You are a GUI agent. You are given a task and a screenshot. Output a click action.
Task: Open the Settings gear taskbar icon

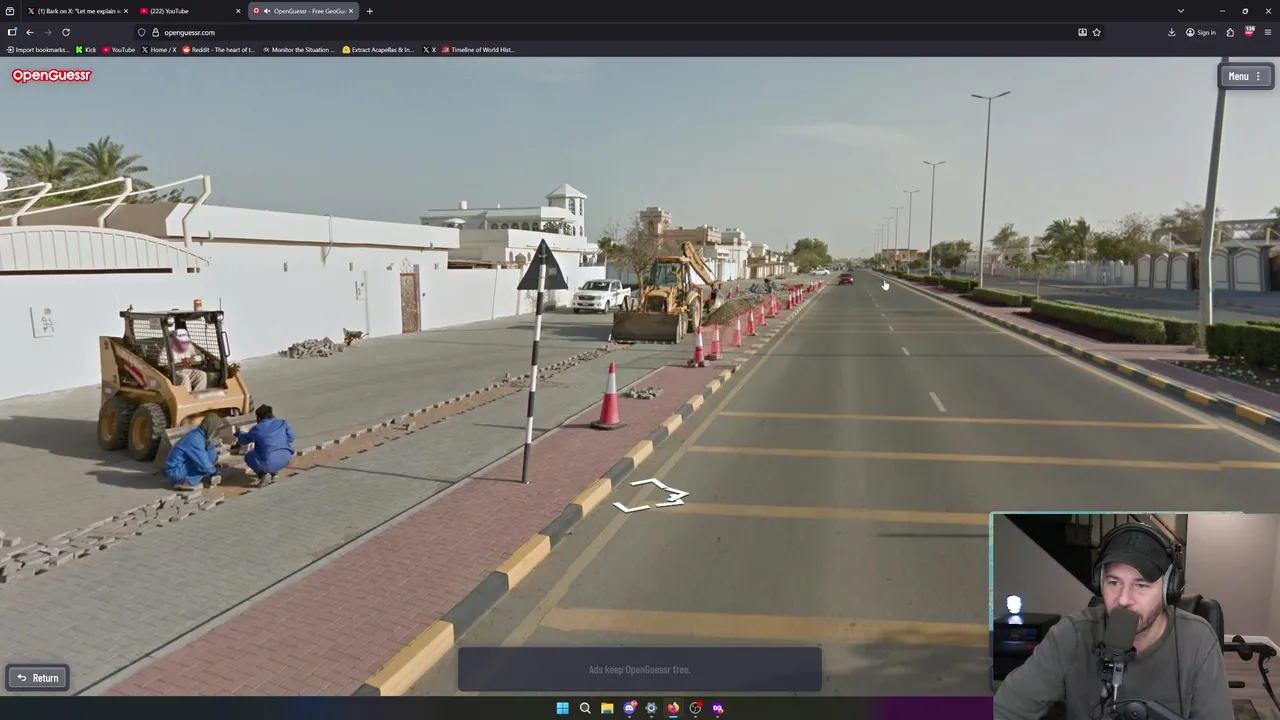[x=651, y=708]
